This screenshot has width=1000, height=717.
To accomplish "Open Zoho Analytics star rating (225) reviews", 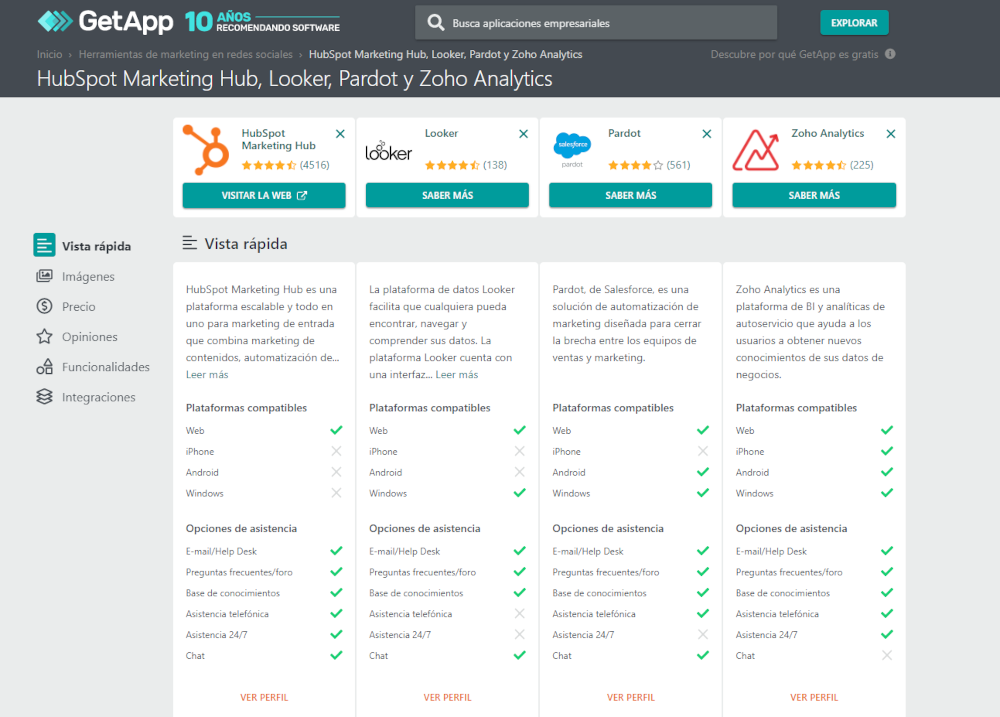I will 833,165.
